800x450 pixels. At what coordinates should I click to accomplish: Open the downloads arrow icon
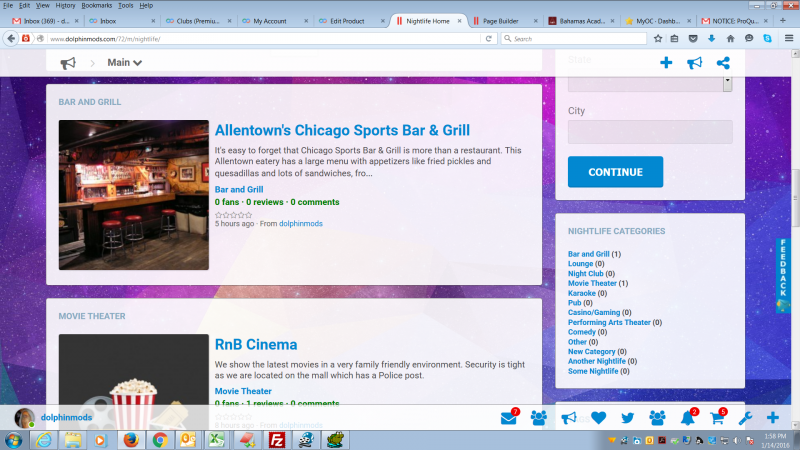(x=711, y=38)
